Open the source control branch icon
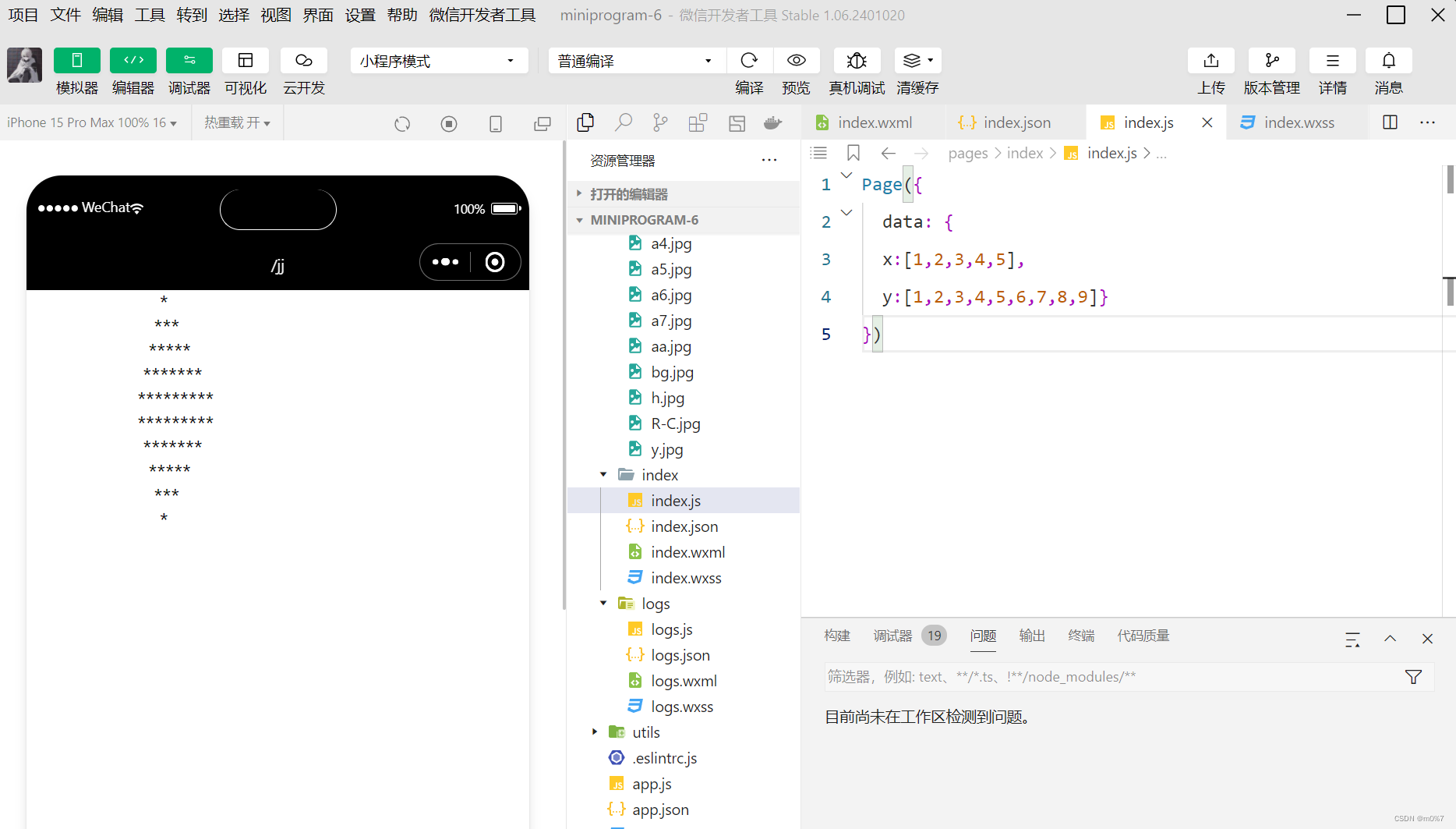The width and height of the screenshot is (1456, 829). tap(660, 122)
